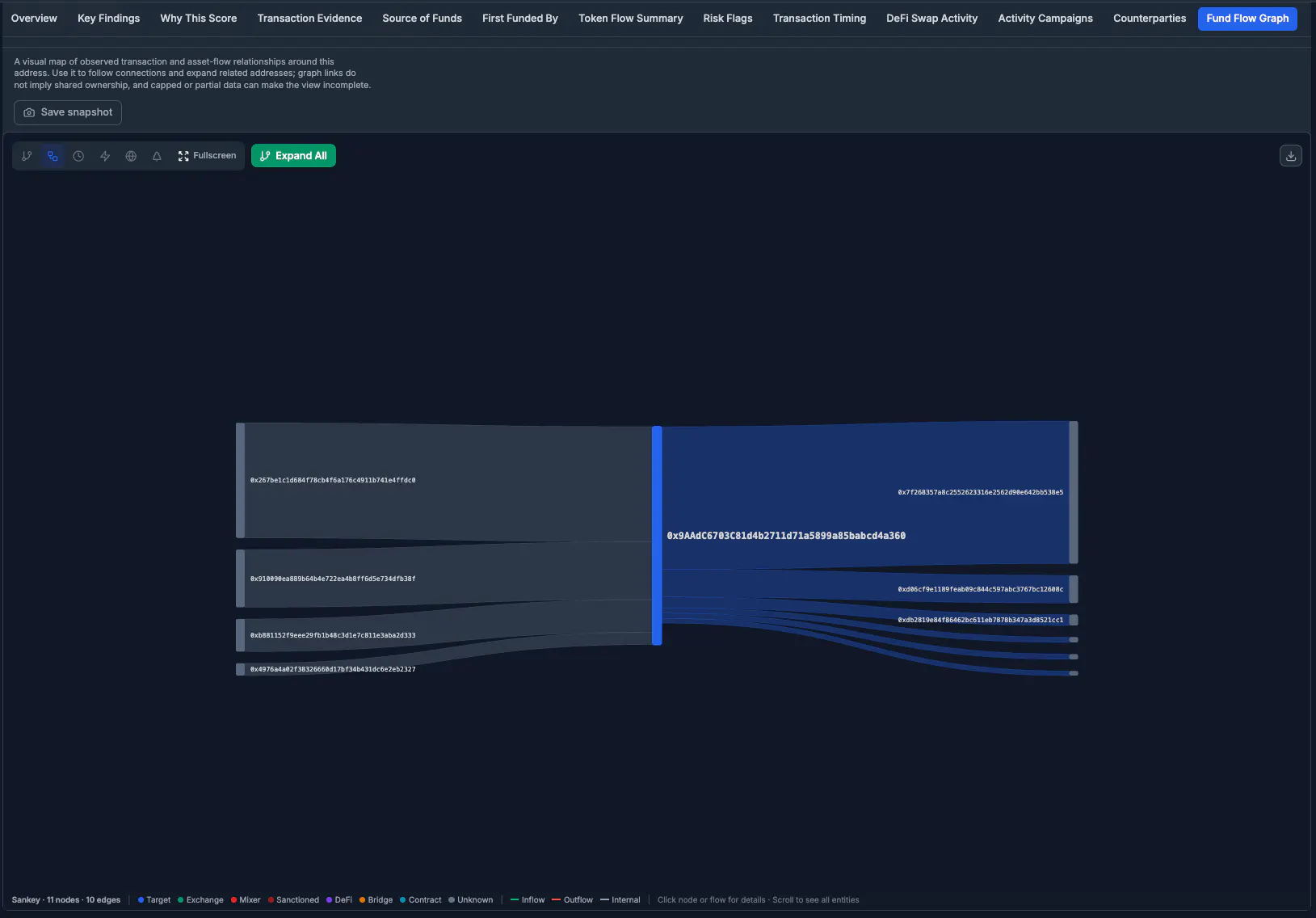Switch to Activity Campaigns tab
The height and width of the screenshot is (918, 1316).
pos(1045,19)
